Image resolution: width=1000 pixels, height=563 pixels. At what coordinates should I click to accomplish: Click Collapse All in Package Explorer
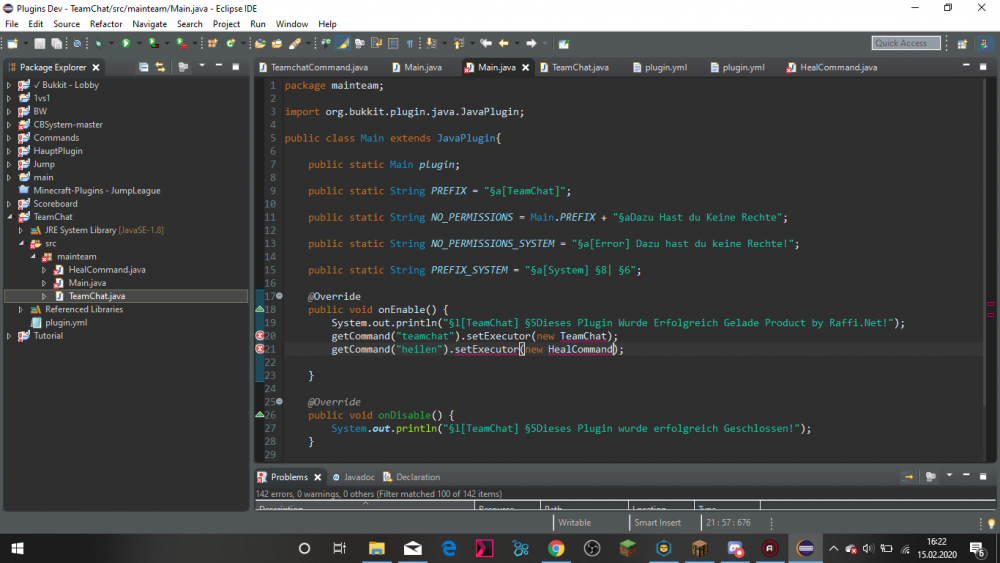[143, 67]
